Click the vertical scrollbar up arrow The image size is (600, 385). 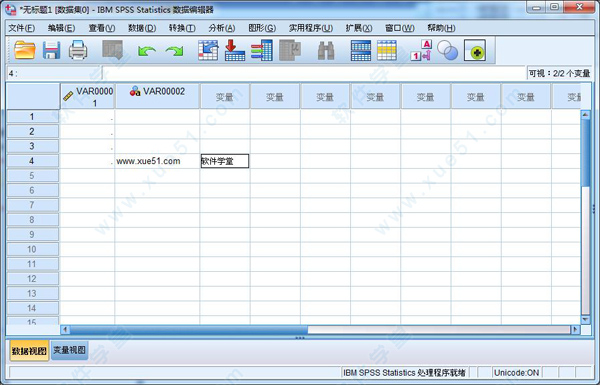[x=585, y=114]
